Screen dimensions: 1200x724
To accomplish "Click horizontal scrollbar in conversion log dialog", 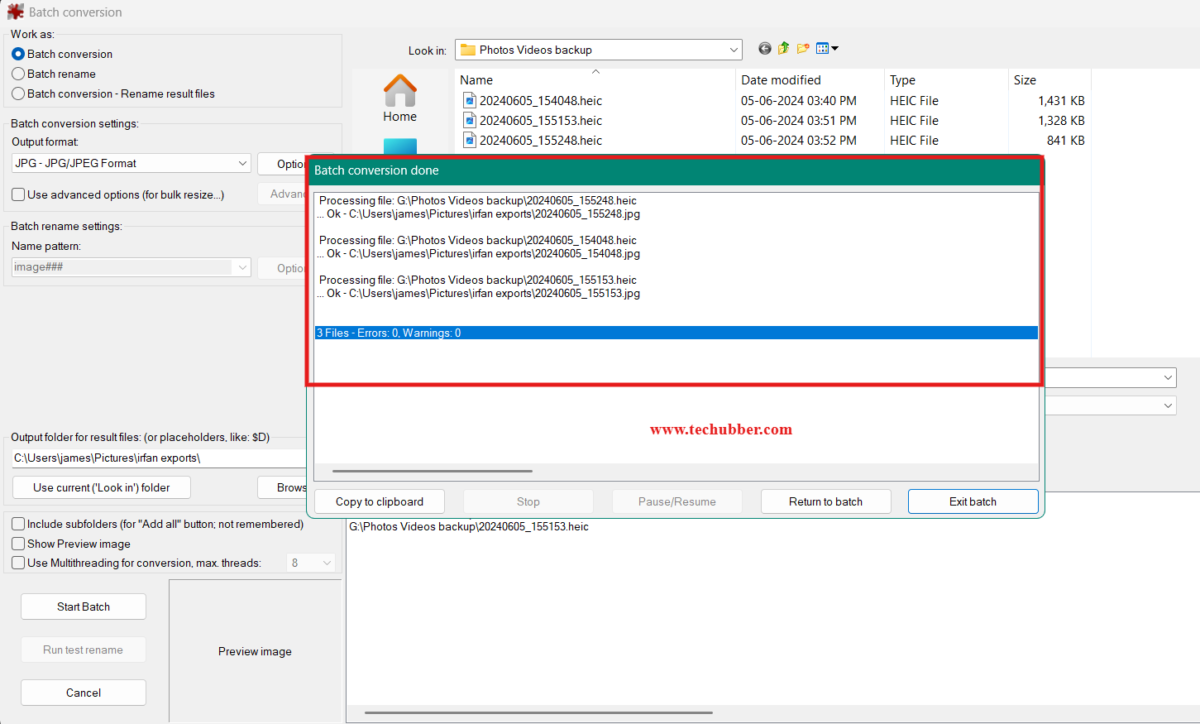I will [432, 471].
